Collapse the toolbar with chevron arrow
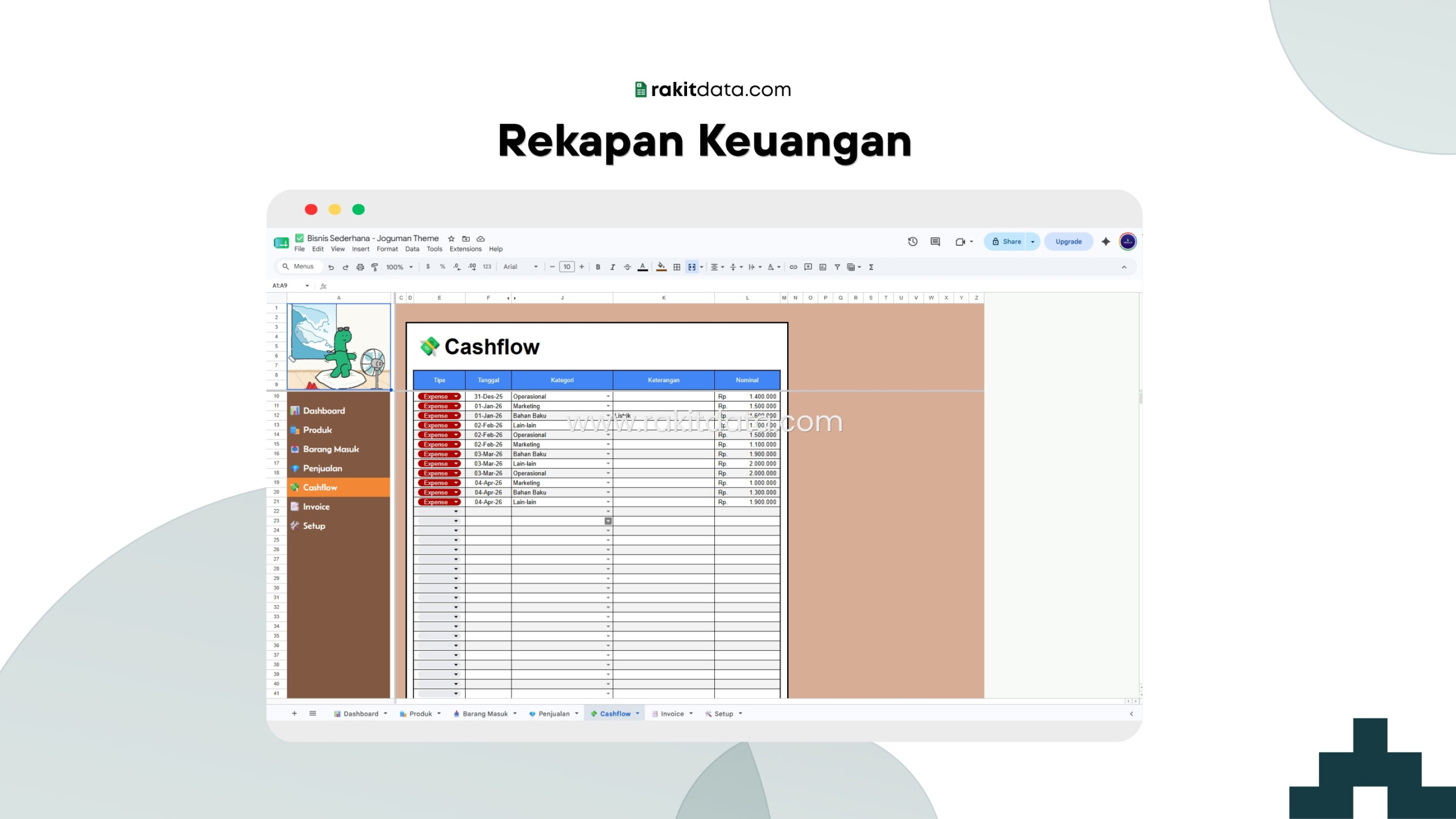Image resolution: width=1456 pixels, height=819 pixels. (x=1124, y=267)
